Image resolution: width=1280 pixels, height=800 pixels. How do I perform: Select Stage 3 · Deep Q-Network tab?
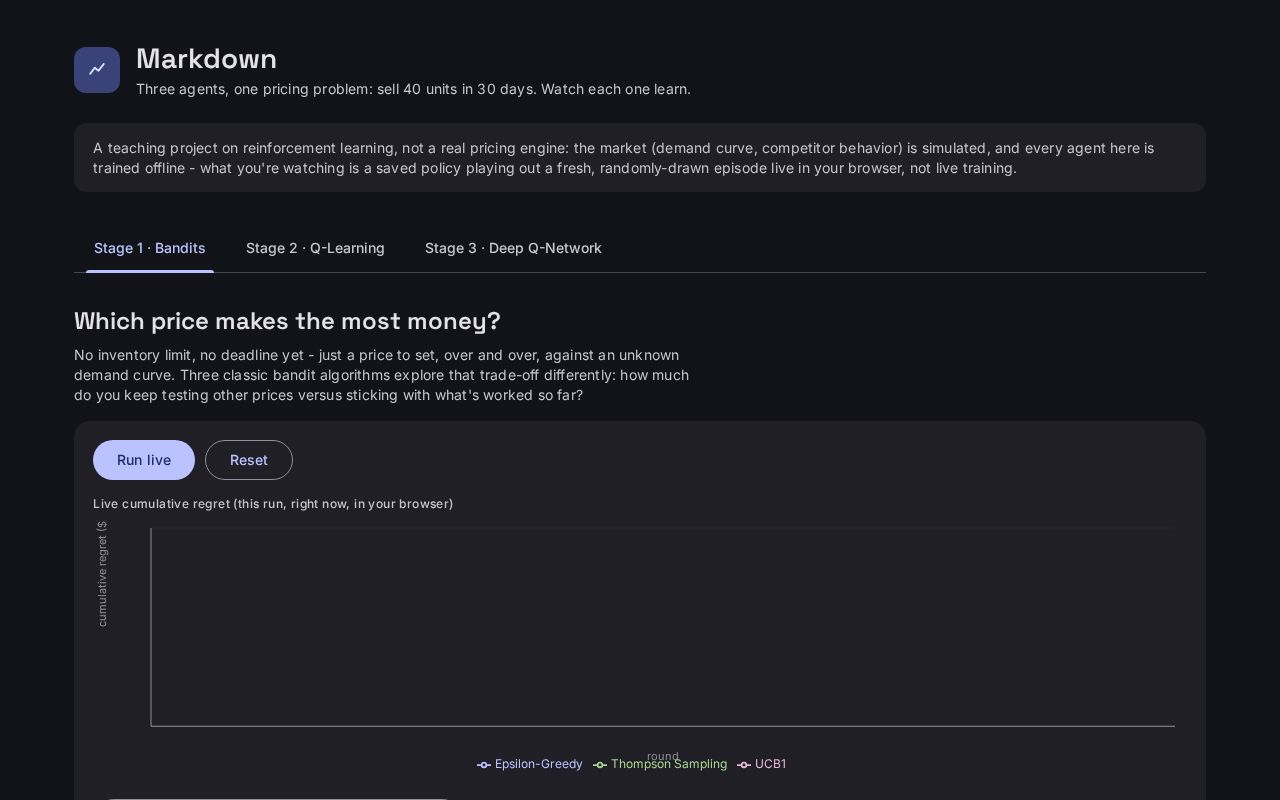(x=513, y=248)
